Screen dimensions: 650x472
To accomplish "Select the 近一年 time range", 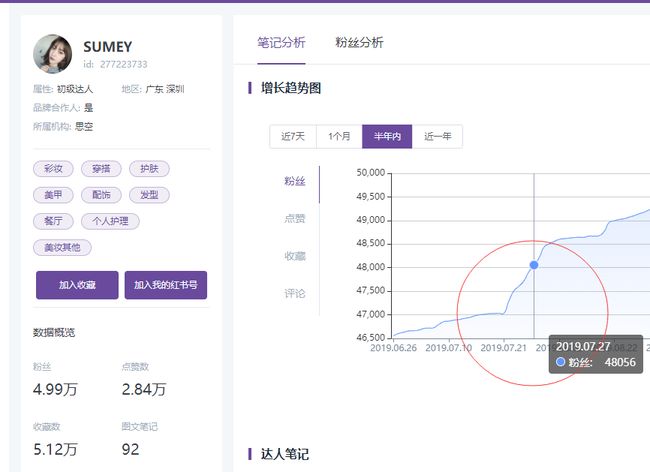I will [x=437, y=136].
